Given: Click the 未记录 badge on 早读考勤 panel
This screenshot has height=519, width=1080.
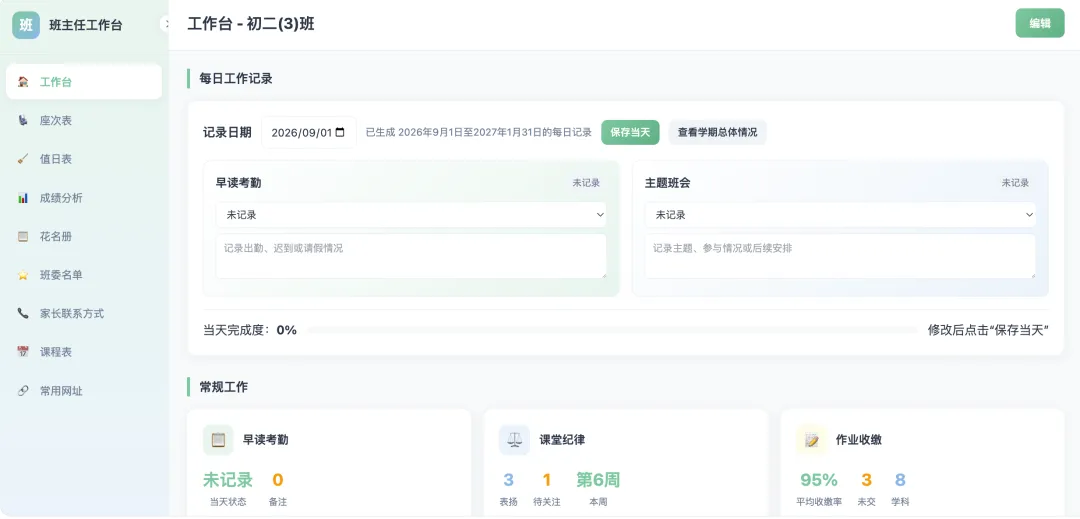Looking at the screenshot, I should click(586, 183).
